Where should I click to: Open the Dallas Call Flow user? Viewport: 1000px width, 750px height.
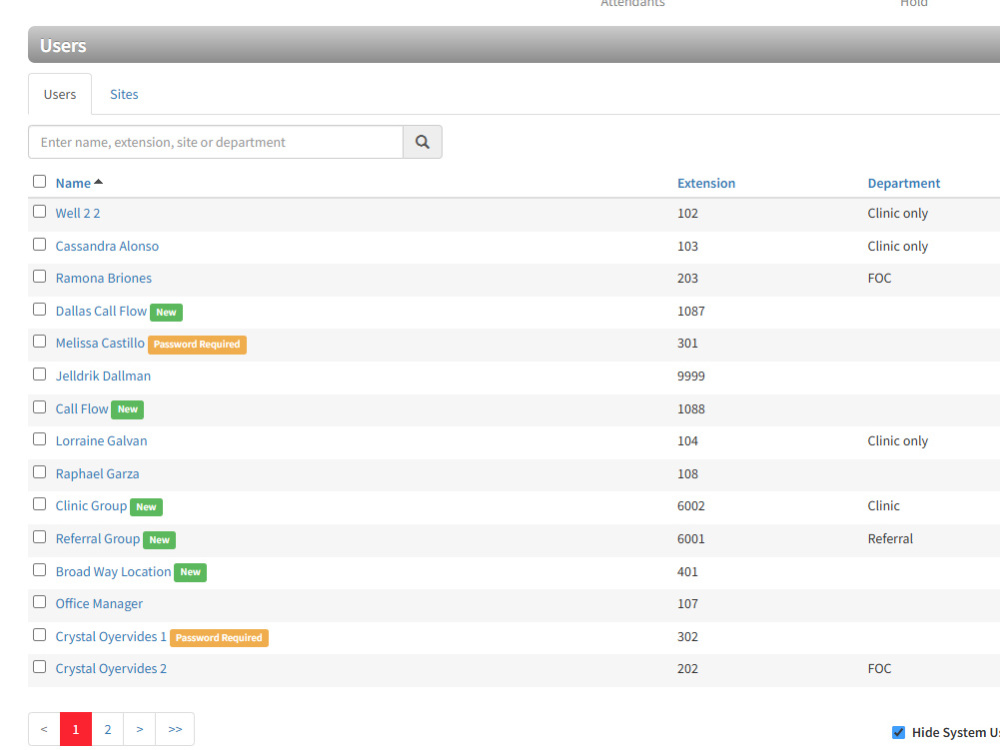(x=101, y=311)
